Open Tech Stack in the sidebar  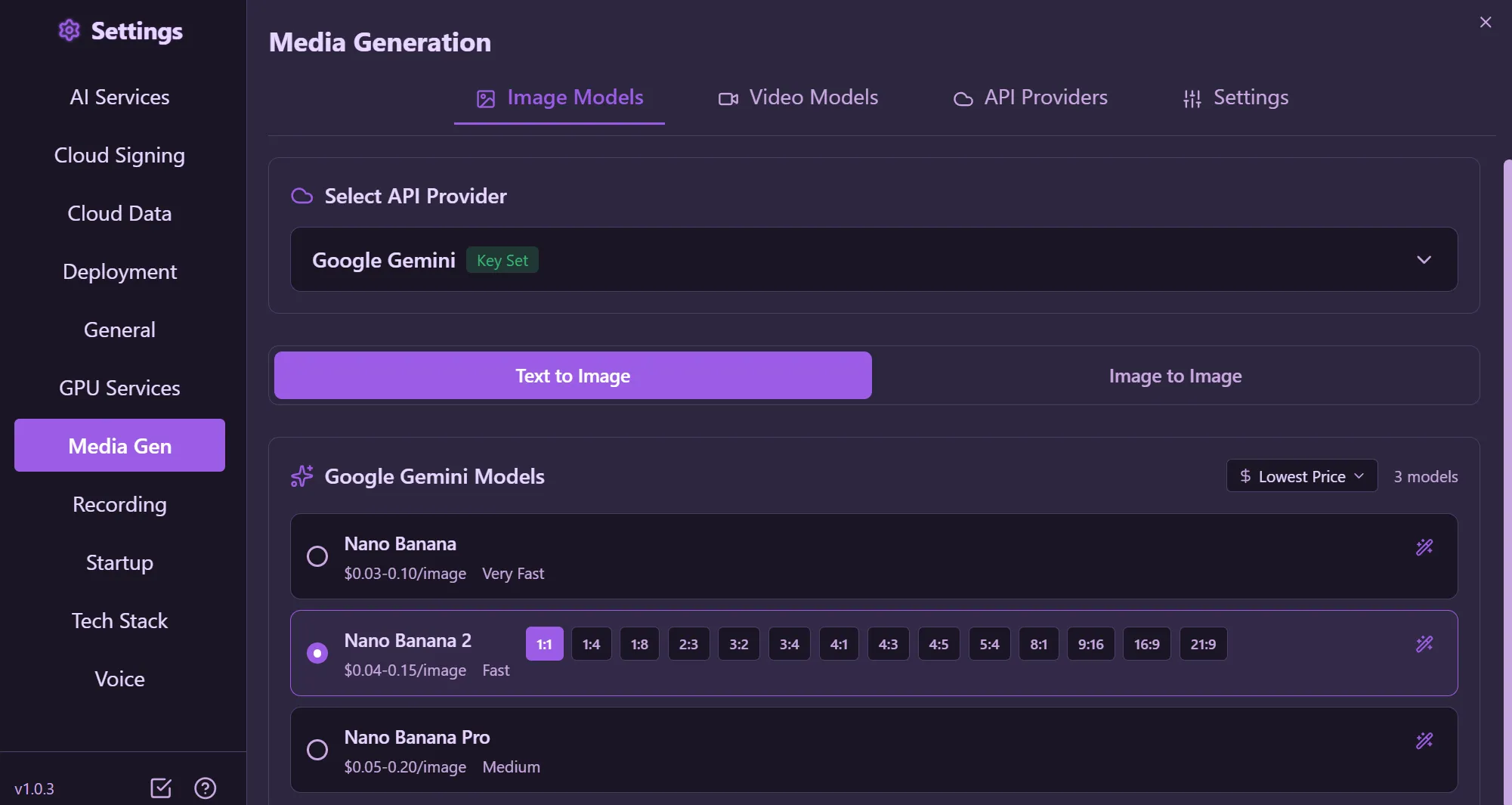coord(119,621)
